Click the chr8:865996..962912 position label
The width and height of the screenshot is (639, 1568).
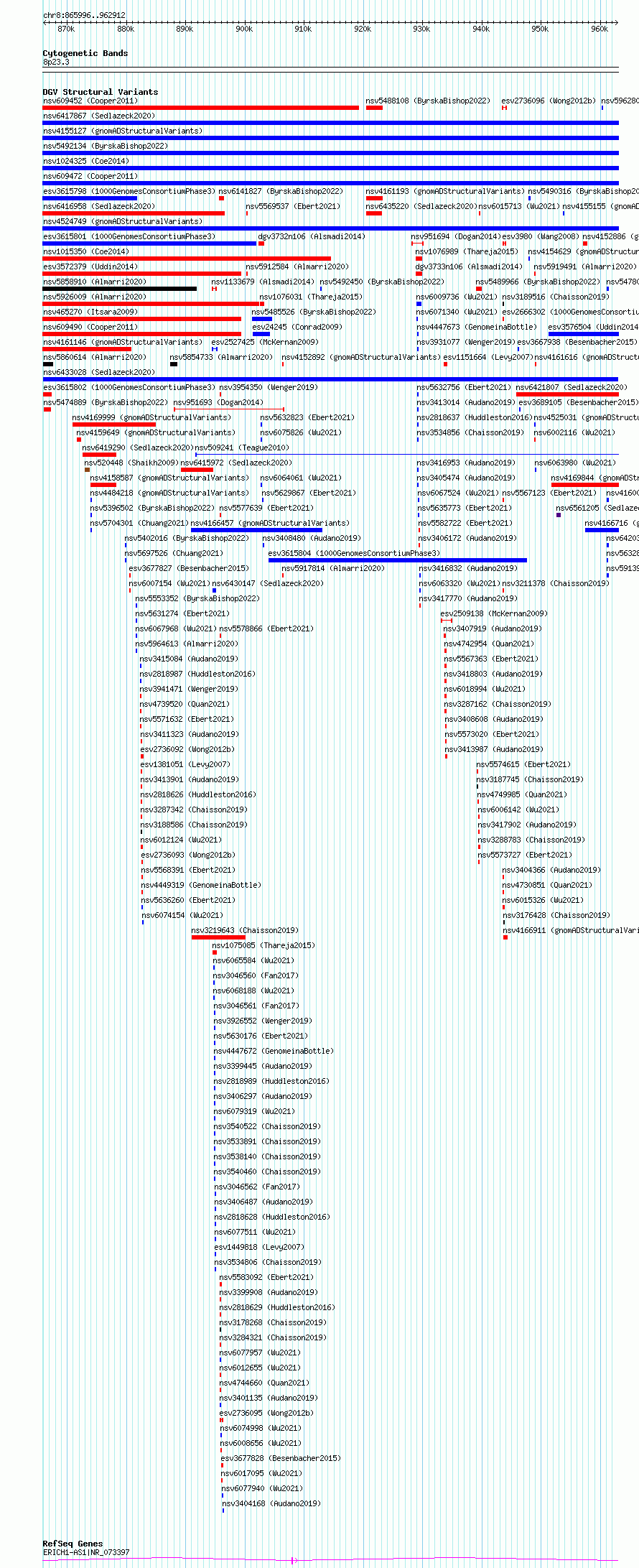pos(84,15)
